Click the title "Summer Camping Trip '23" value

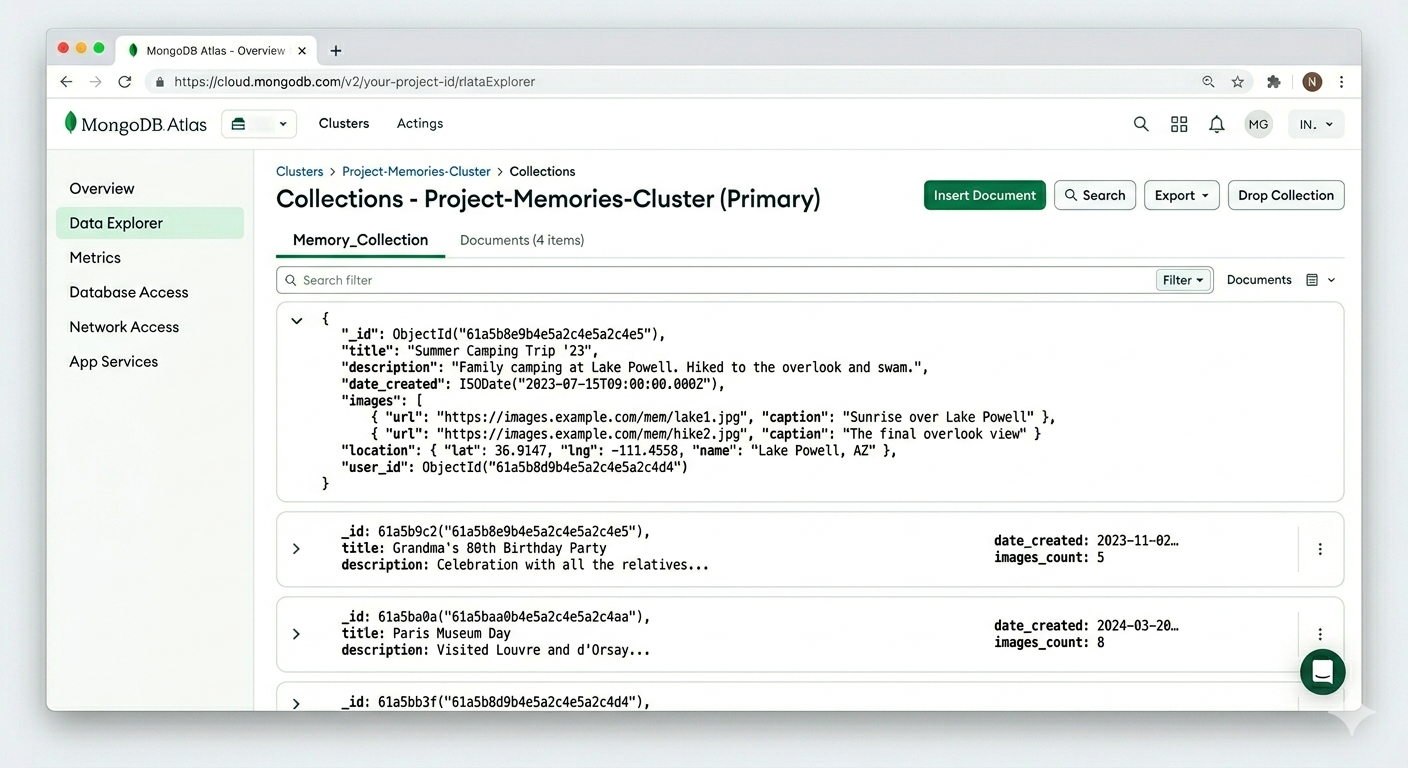coord(502,351)
